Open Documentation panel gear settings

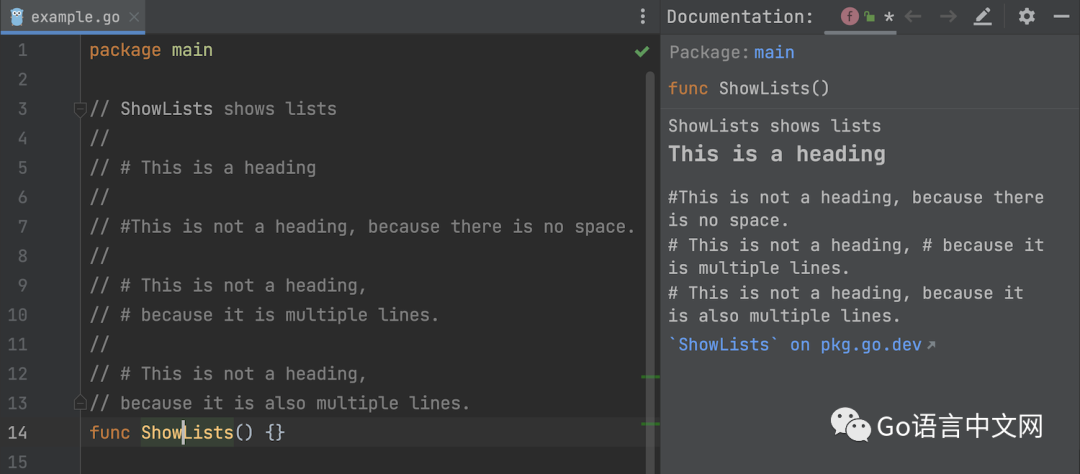pyautogui.click(x=1027, y=17)
